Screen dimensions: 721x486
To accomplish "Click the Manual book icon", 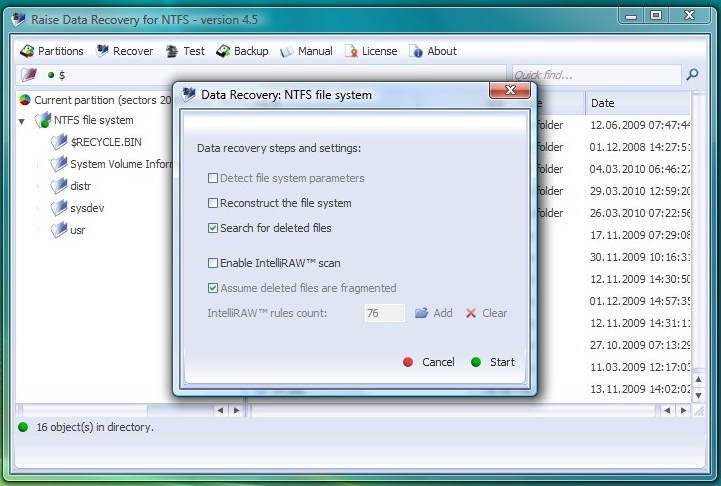I will (286, 51).
